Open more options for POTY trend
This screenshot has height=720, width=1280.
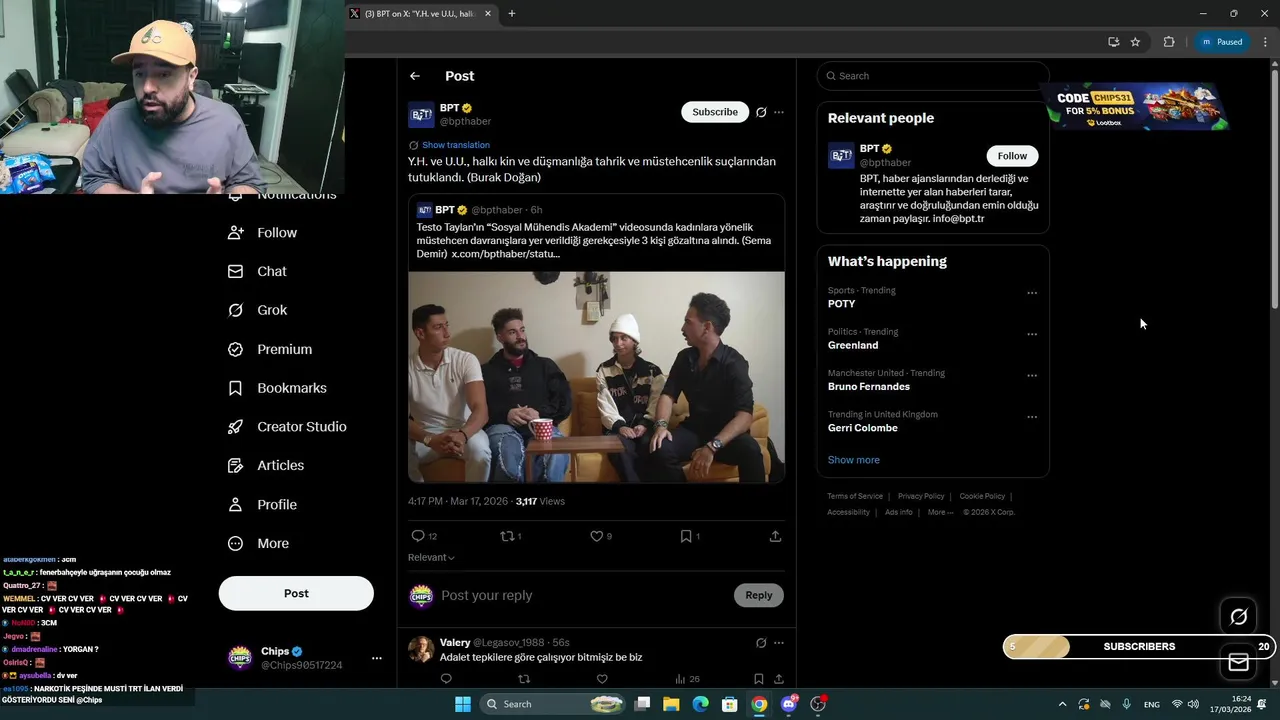click(x=1032, y=293)
